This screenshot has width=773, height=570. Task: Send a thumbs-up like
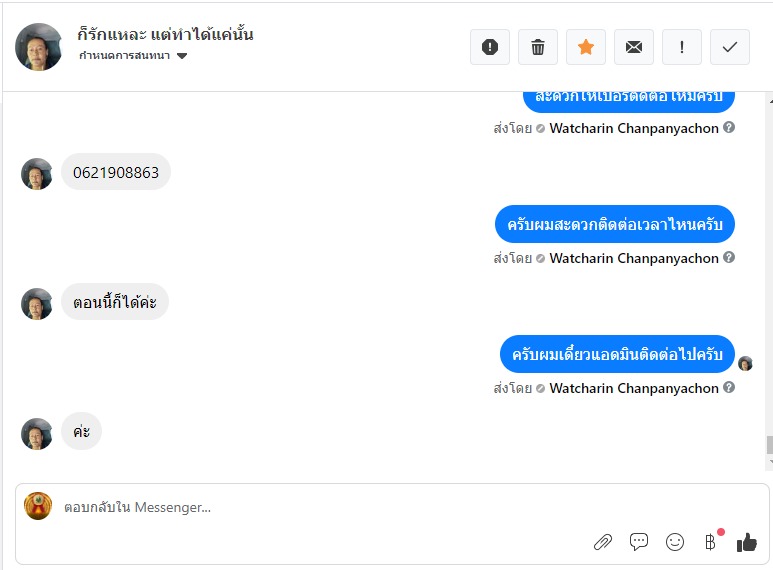[x=747, y=542]
